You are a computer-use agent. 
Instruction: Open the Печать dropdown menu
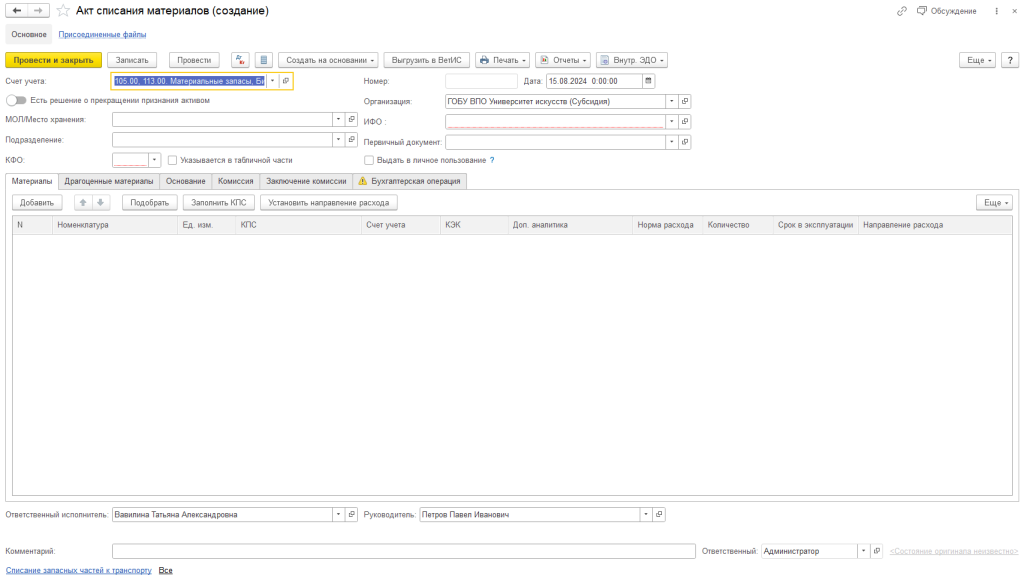click(x=502, y=60)
